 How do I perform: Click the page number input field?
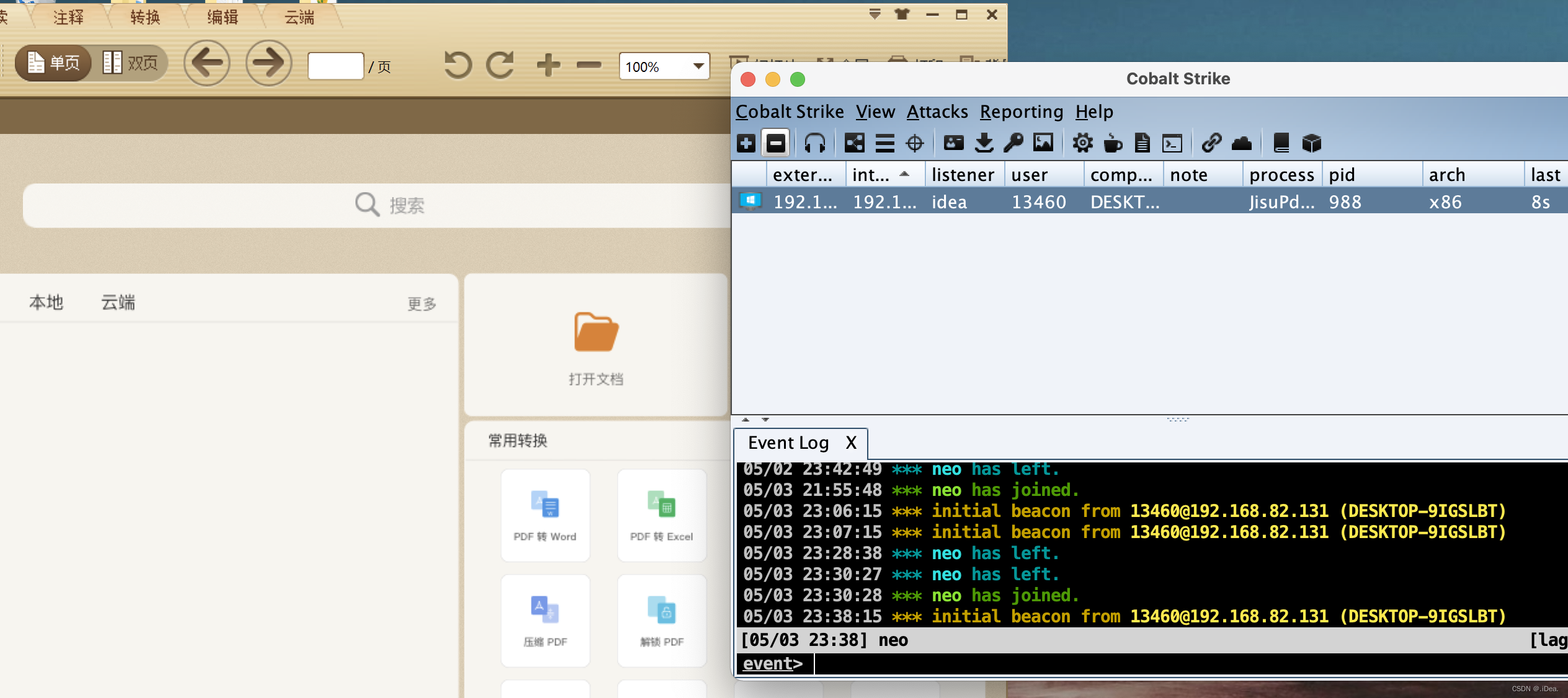[x=336, y=66]
